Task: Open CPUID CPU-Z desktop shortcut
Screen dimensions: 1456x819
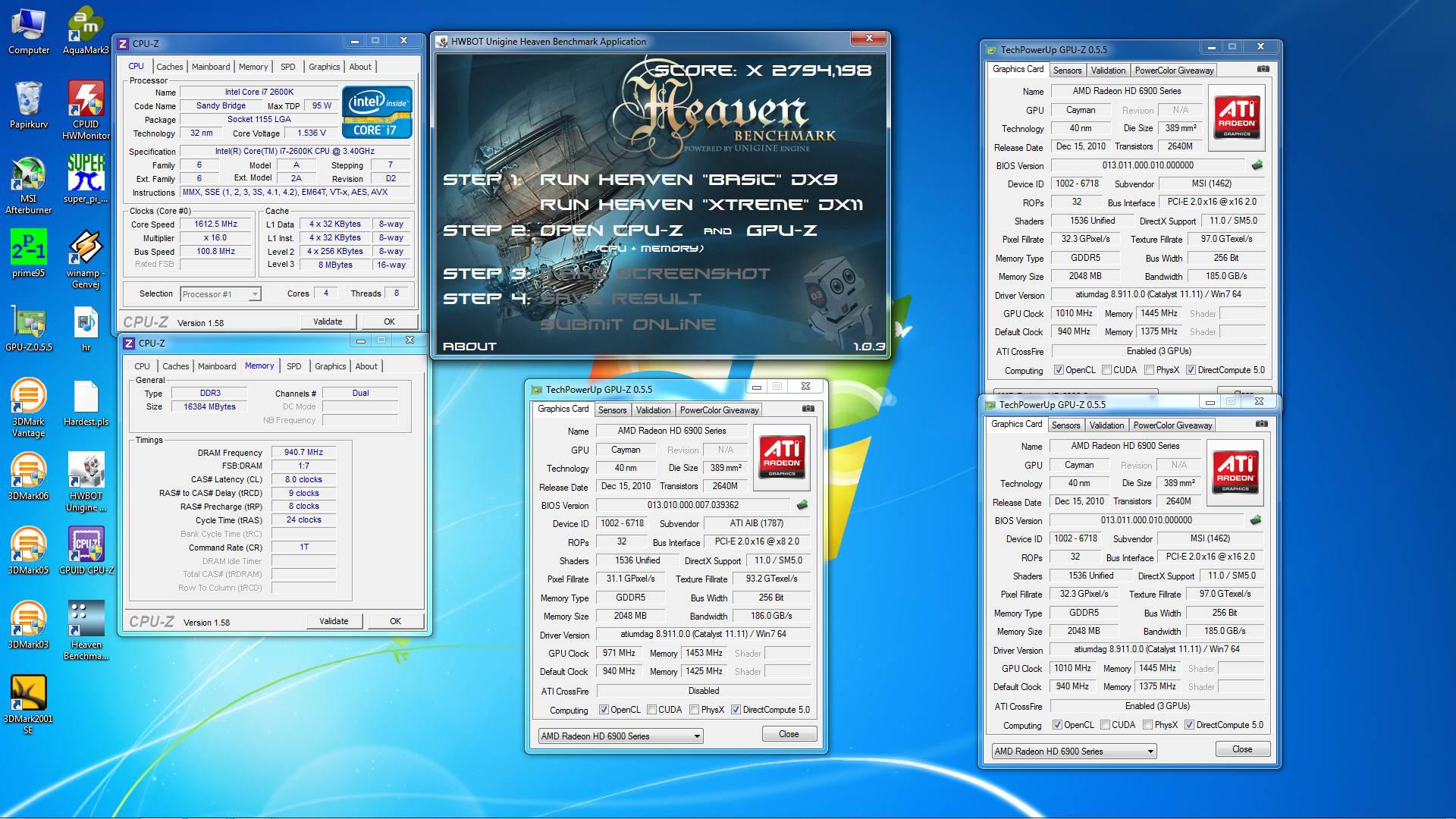Action: coord(86,551)
